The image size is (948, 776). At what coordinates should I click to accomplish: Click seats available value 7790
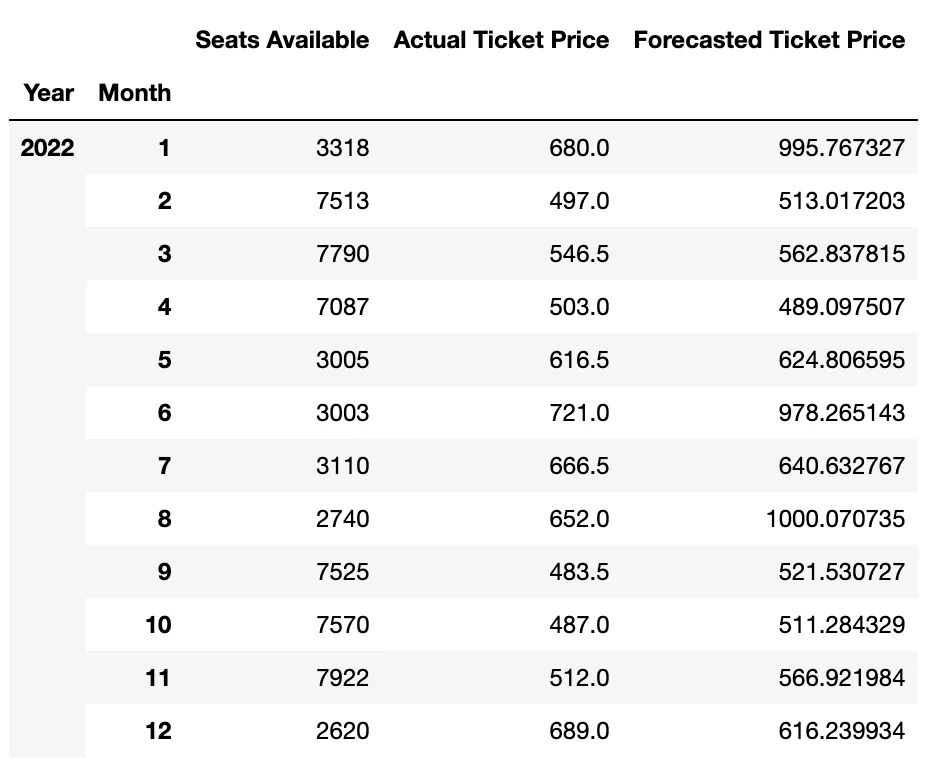342,254
